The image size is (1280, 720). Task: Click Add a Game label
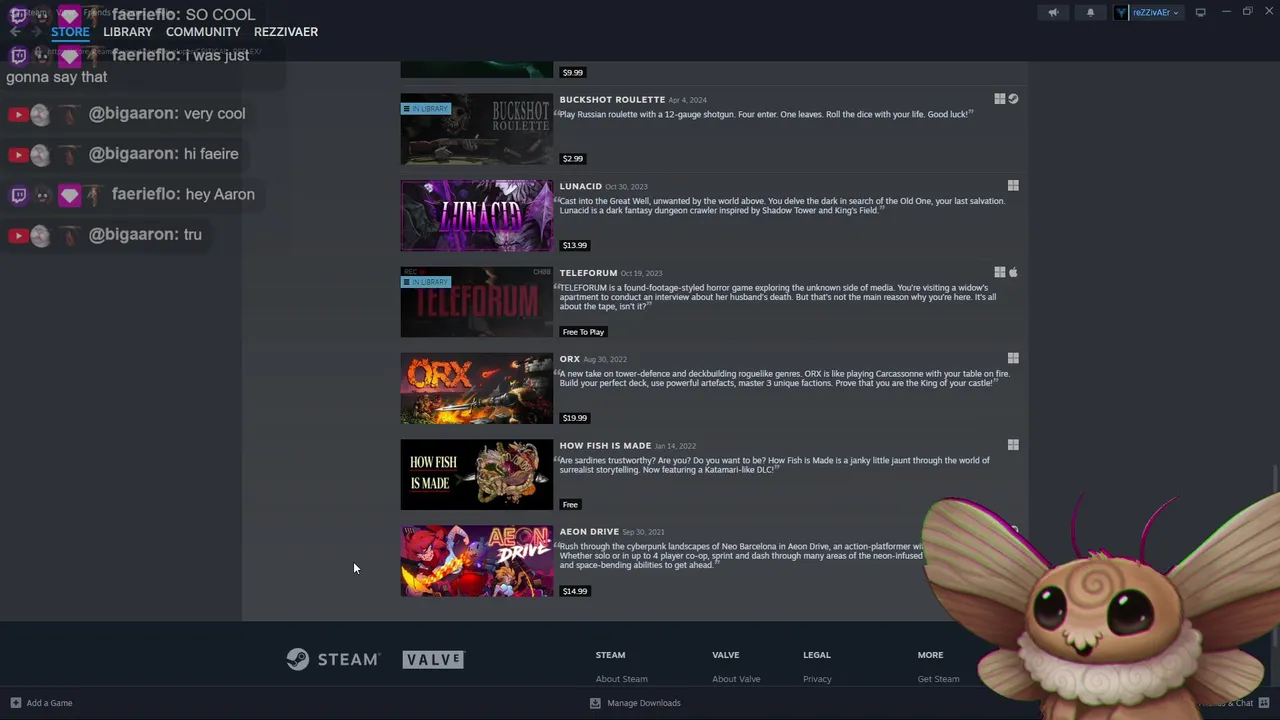pyautogui.click(x=49, y=703)
